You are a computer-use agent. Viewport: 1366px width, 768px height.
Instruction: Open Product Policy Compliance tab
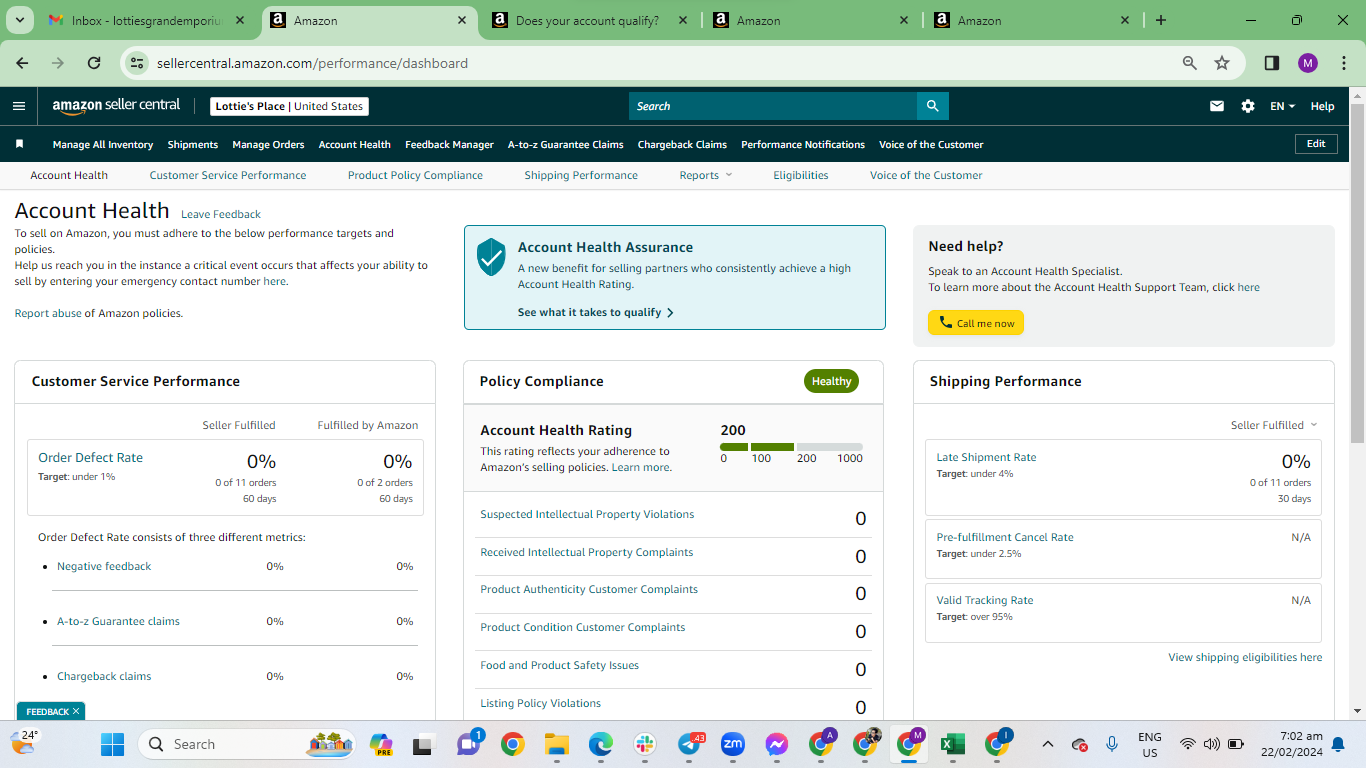tap(415, 175)
